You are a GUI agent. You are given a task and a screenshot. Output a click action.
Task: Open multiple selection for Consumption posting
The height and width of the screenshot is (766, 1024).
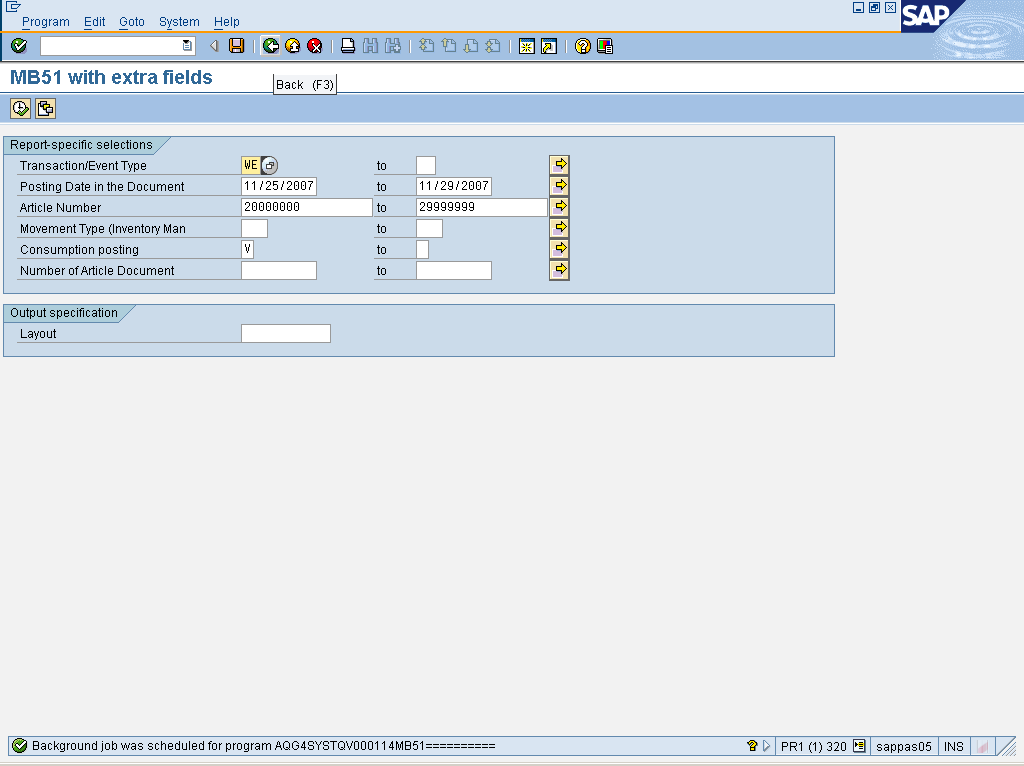click(560, 249)
